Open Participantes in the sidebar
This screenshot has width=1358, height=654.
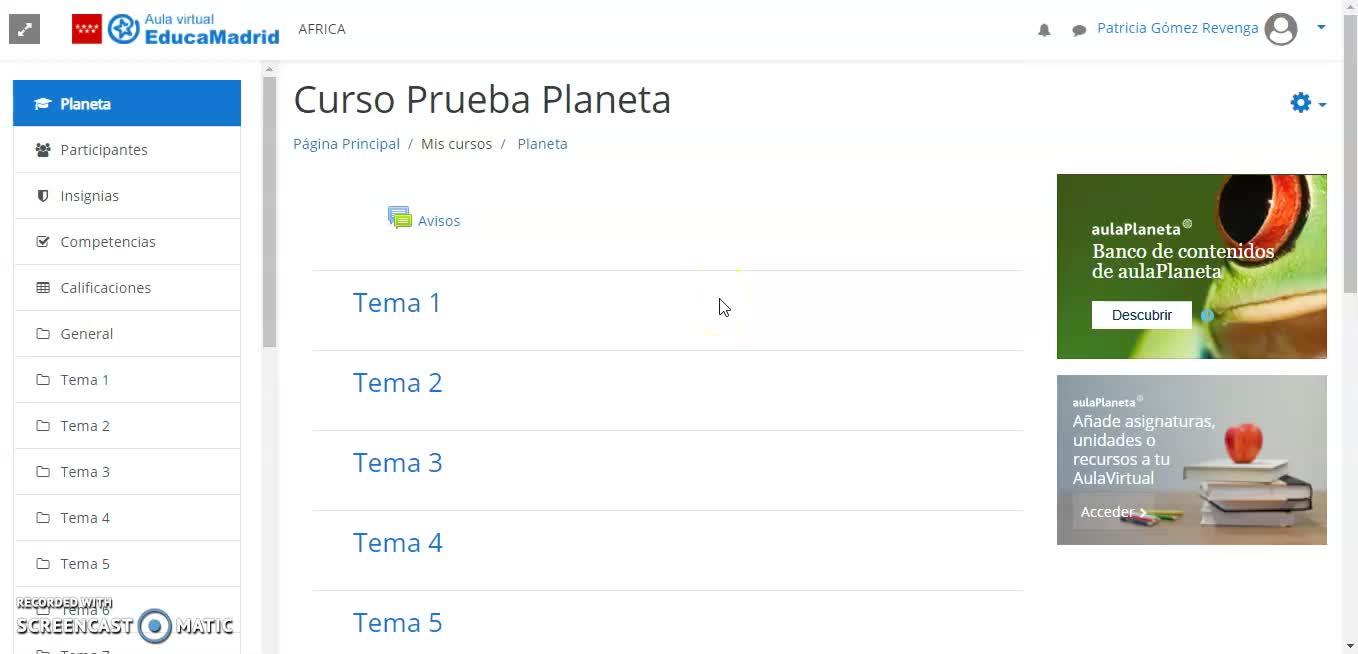(x=104, y=150)
